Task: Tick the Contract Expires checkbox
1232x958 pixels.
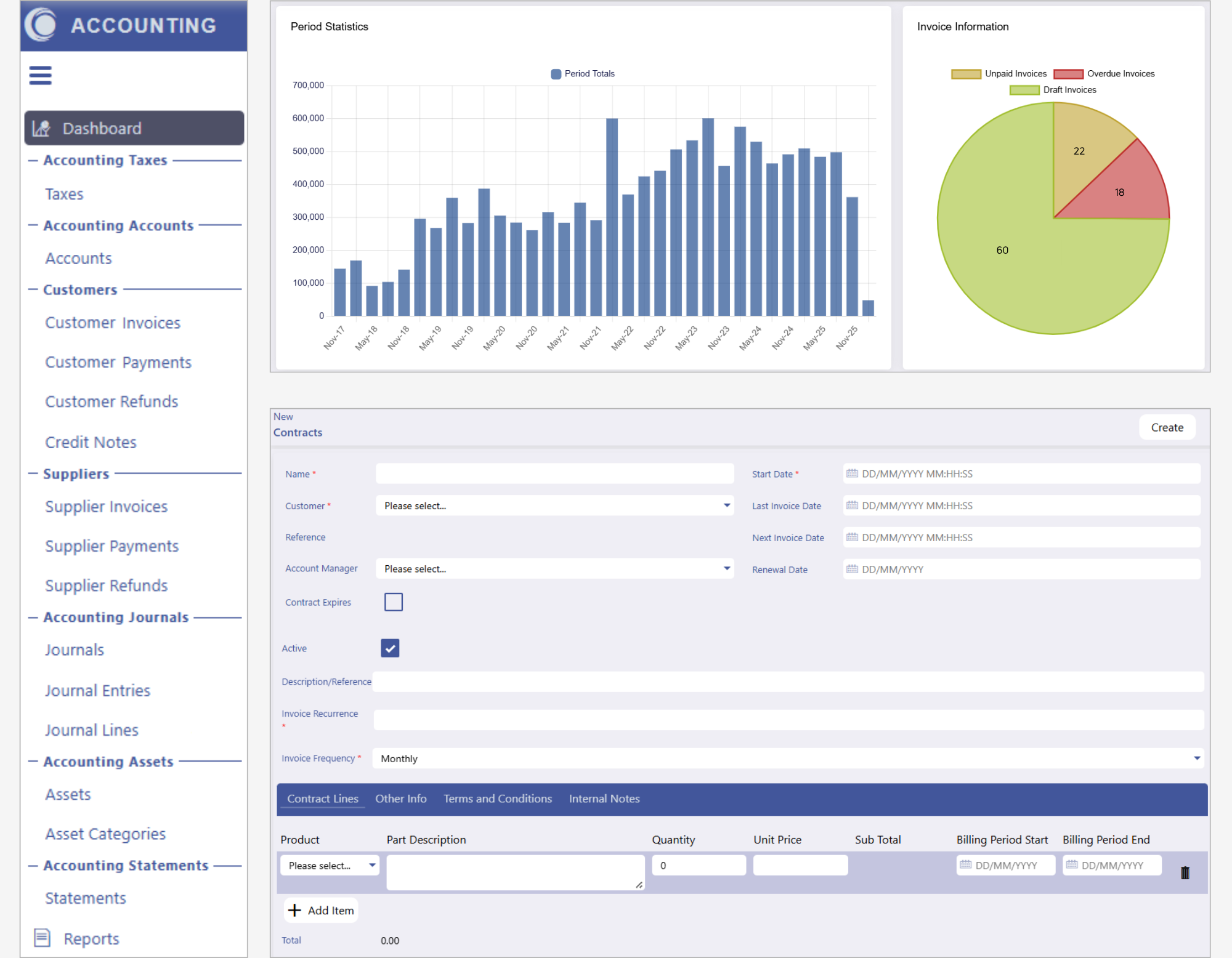Action: pos(394,602)
